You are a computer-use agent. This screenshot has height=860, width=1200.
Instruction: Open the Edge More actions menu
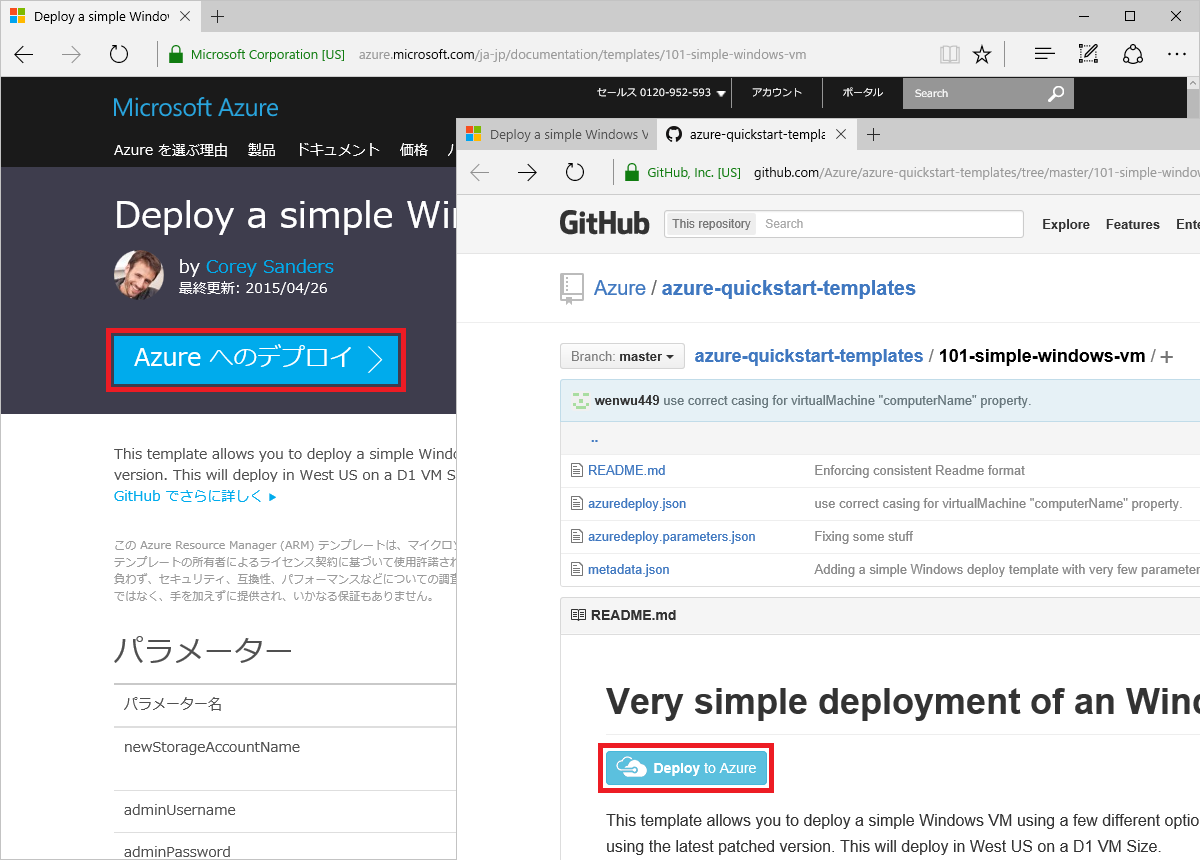click(1177, 54)
